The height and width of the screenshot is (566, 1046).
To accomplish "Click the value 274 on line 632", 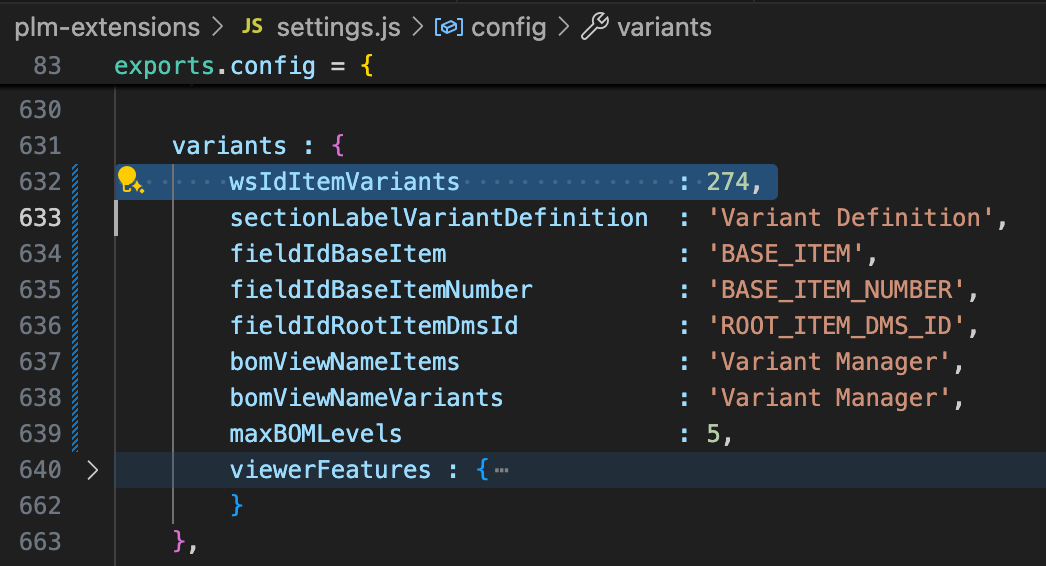I will [727, 182].
